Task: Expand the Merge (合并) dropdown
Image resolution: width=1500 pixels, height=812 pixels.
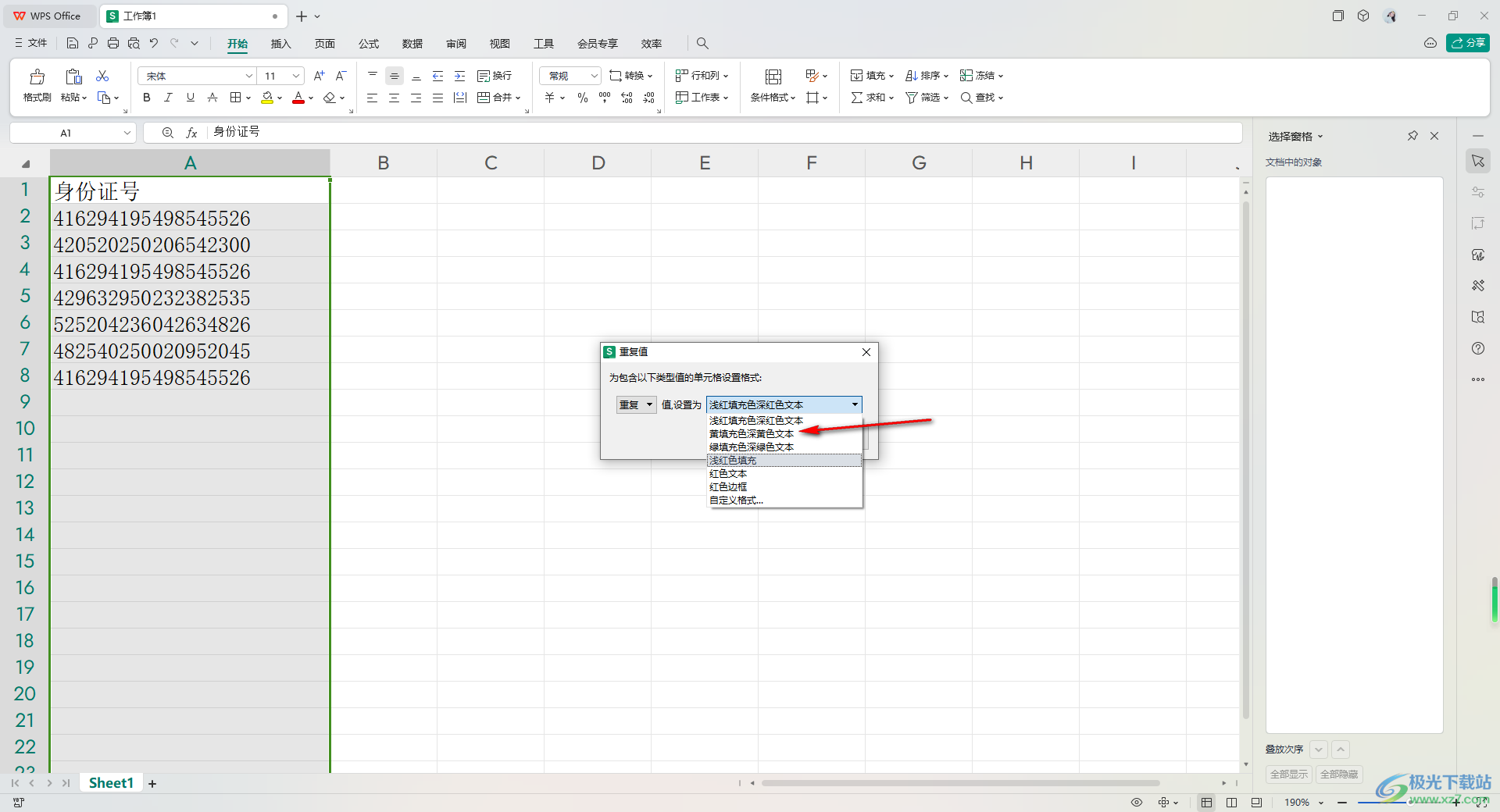Action: pos(517,98)
